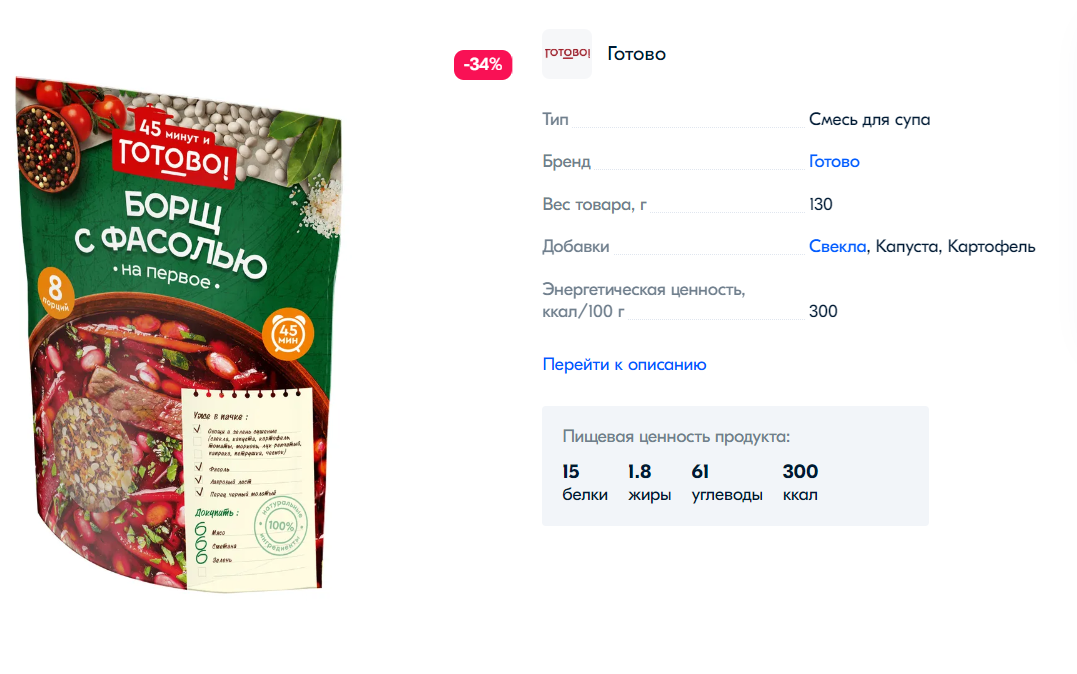The height and width of the screenshot is (674, 1077).
Task: Click the Смесь для супа type value
Action: (x=869, y=120)
